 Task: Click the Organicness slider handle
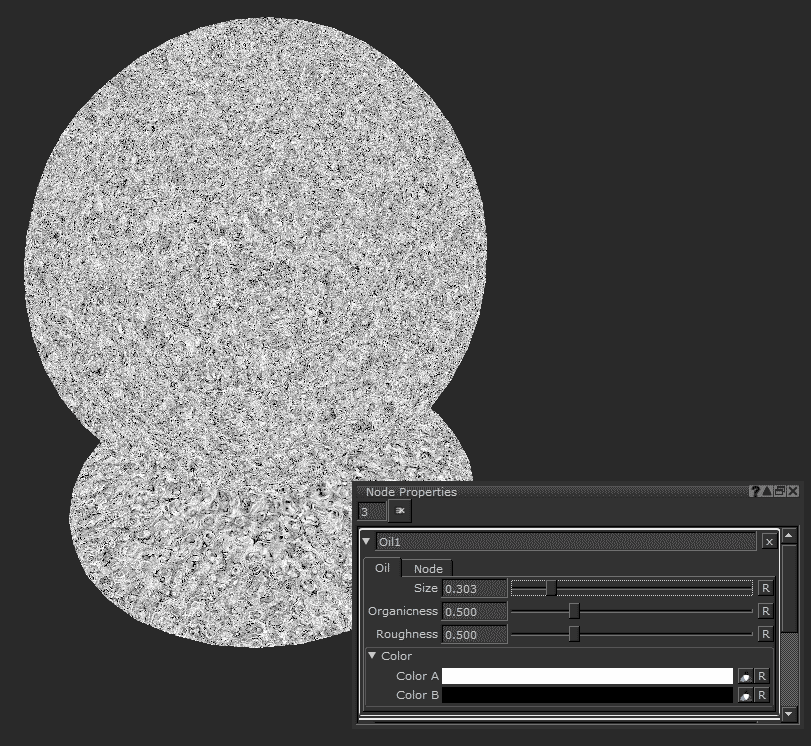click(x=574, y=611)
